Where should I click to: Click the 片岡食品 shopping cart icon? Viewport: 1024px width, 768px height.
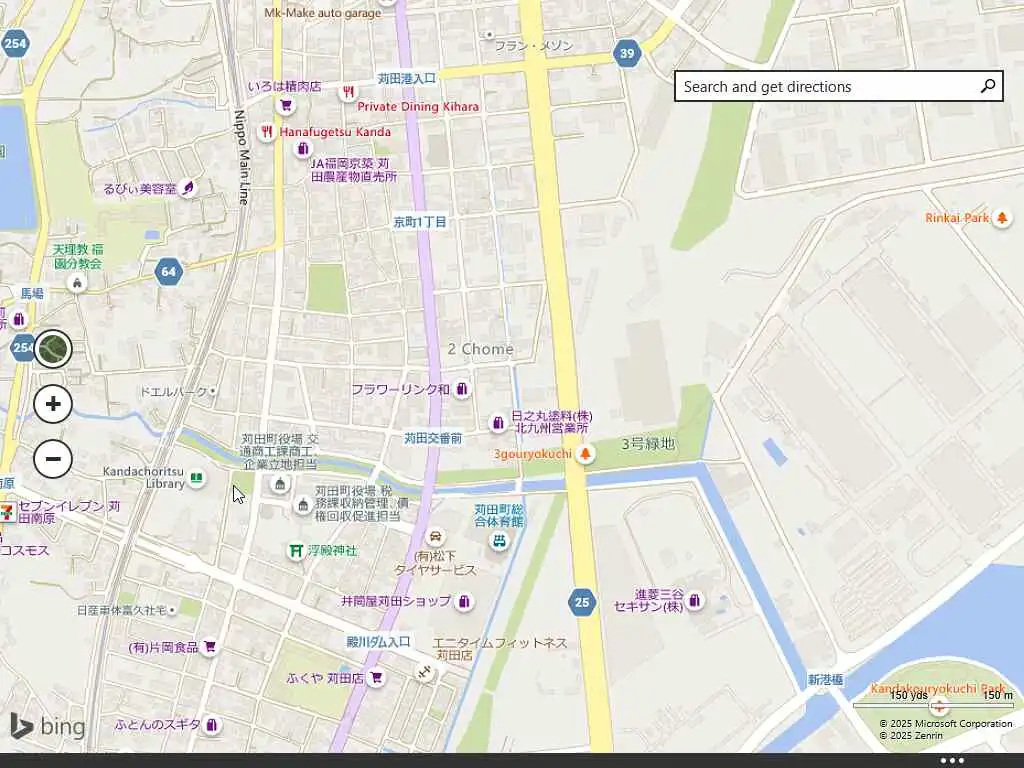(x=210, y=647)
